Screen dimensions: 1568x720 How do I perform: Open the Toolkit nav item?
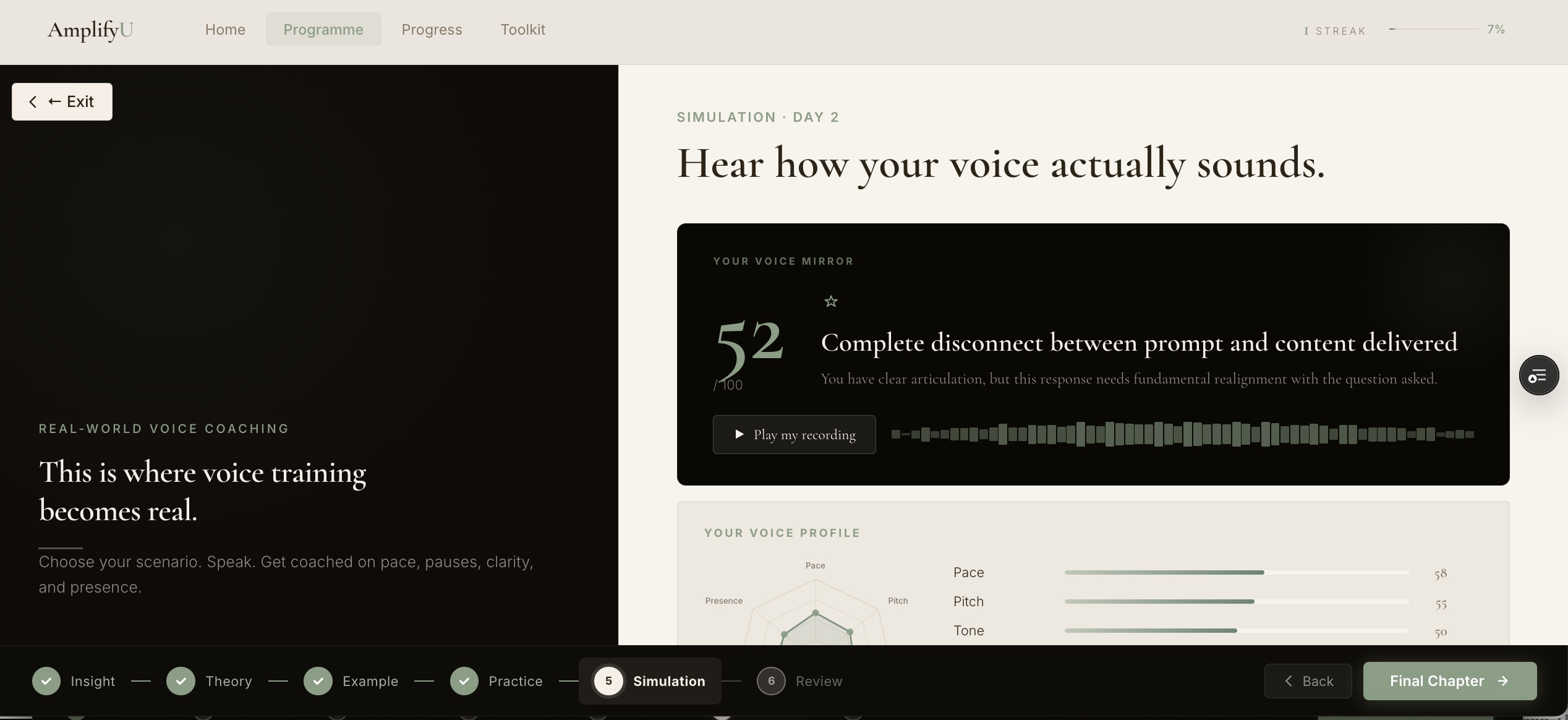522,30
